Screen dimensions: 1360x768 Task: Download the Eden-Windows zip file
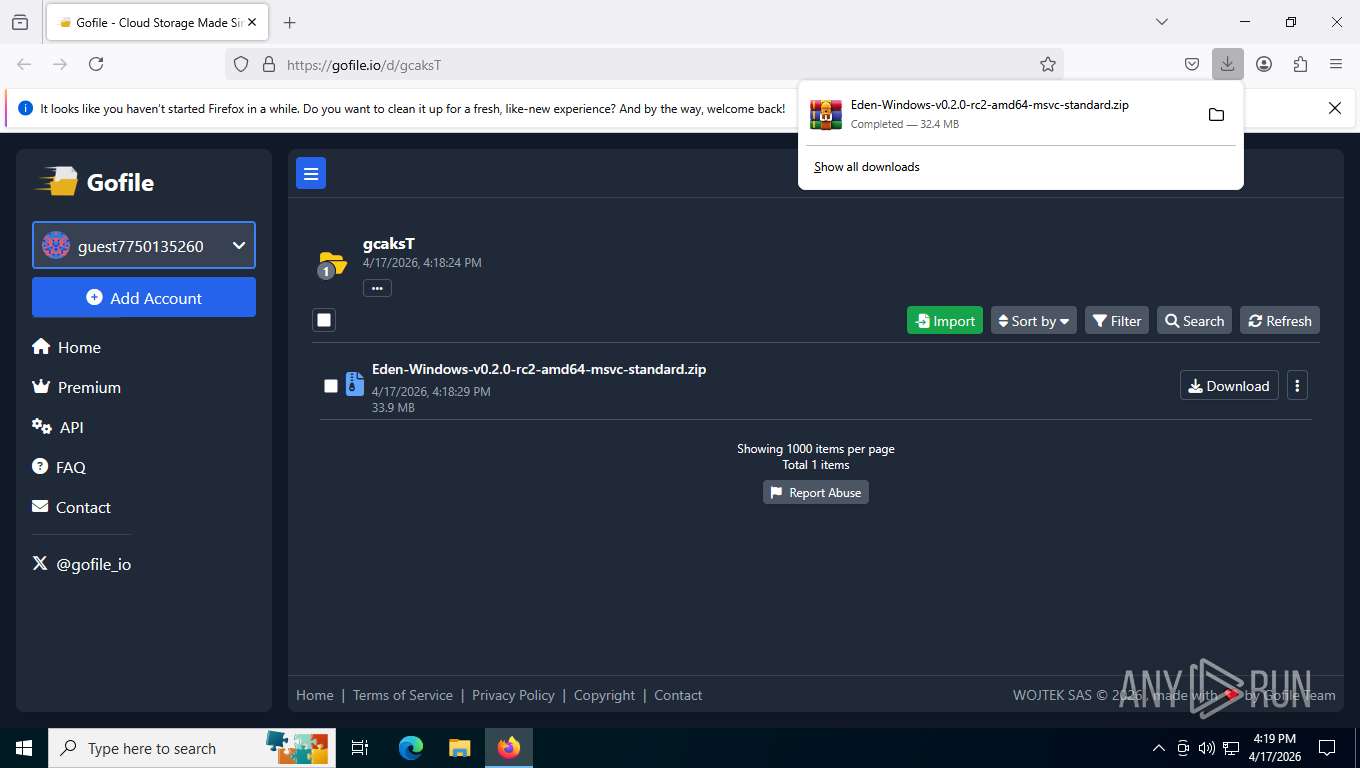[x=1229, y=386]
